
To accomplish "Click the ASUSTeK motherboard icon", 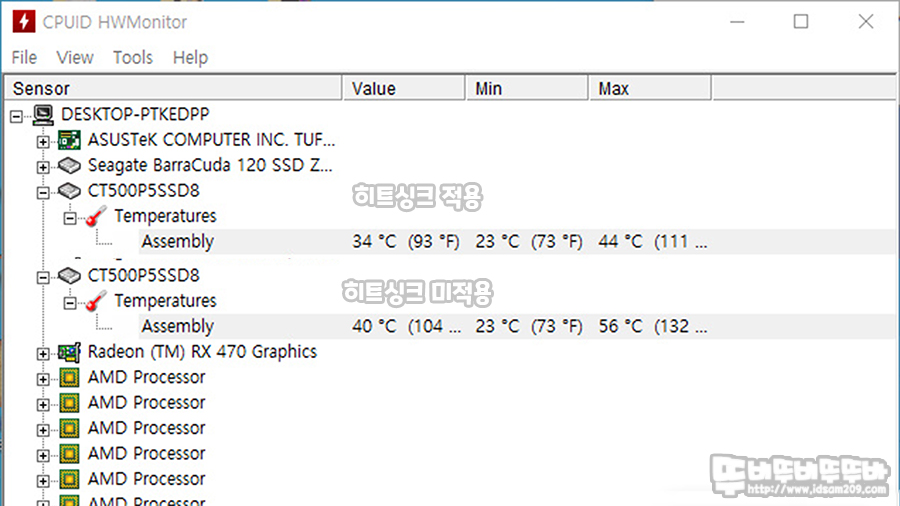I will (69, 140).
